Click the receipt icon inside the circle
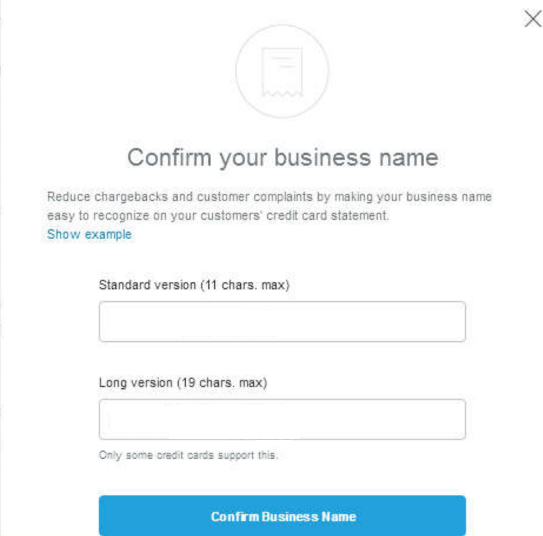543x536 pixels. 282,72
